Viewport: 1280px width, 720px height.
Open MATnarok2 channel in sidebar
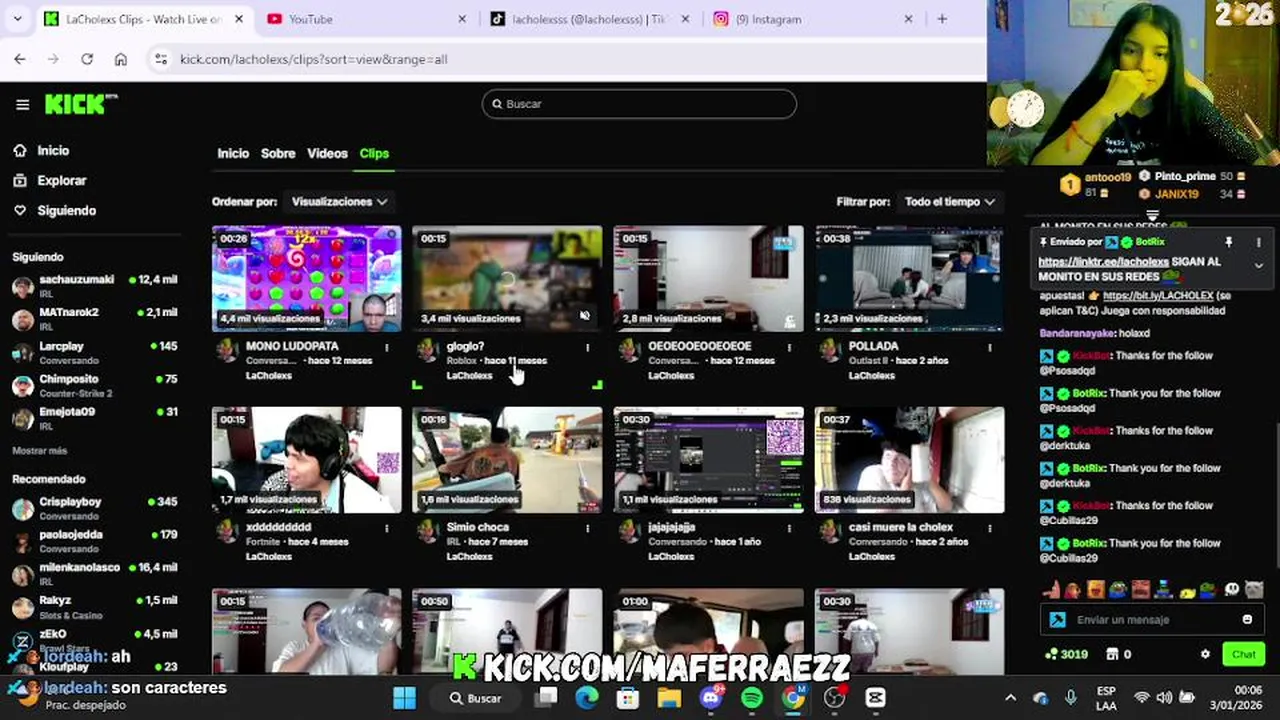94,318
